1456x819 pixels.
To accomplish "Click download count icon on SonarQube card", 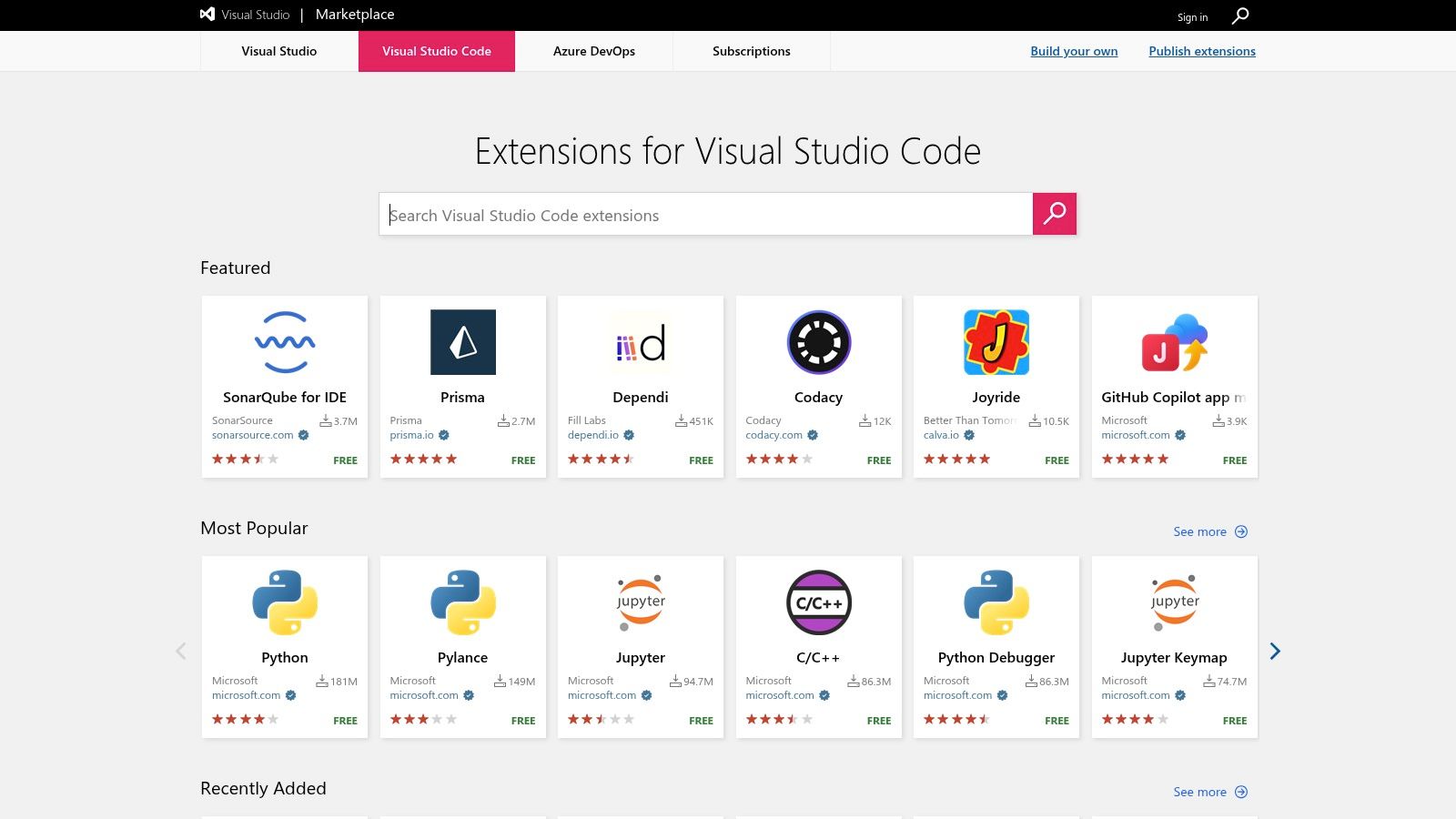I will coord(326,420).
